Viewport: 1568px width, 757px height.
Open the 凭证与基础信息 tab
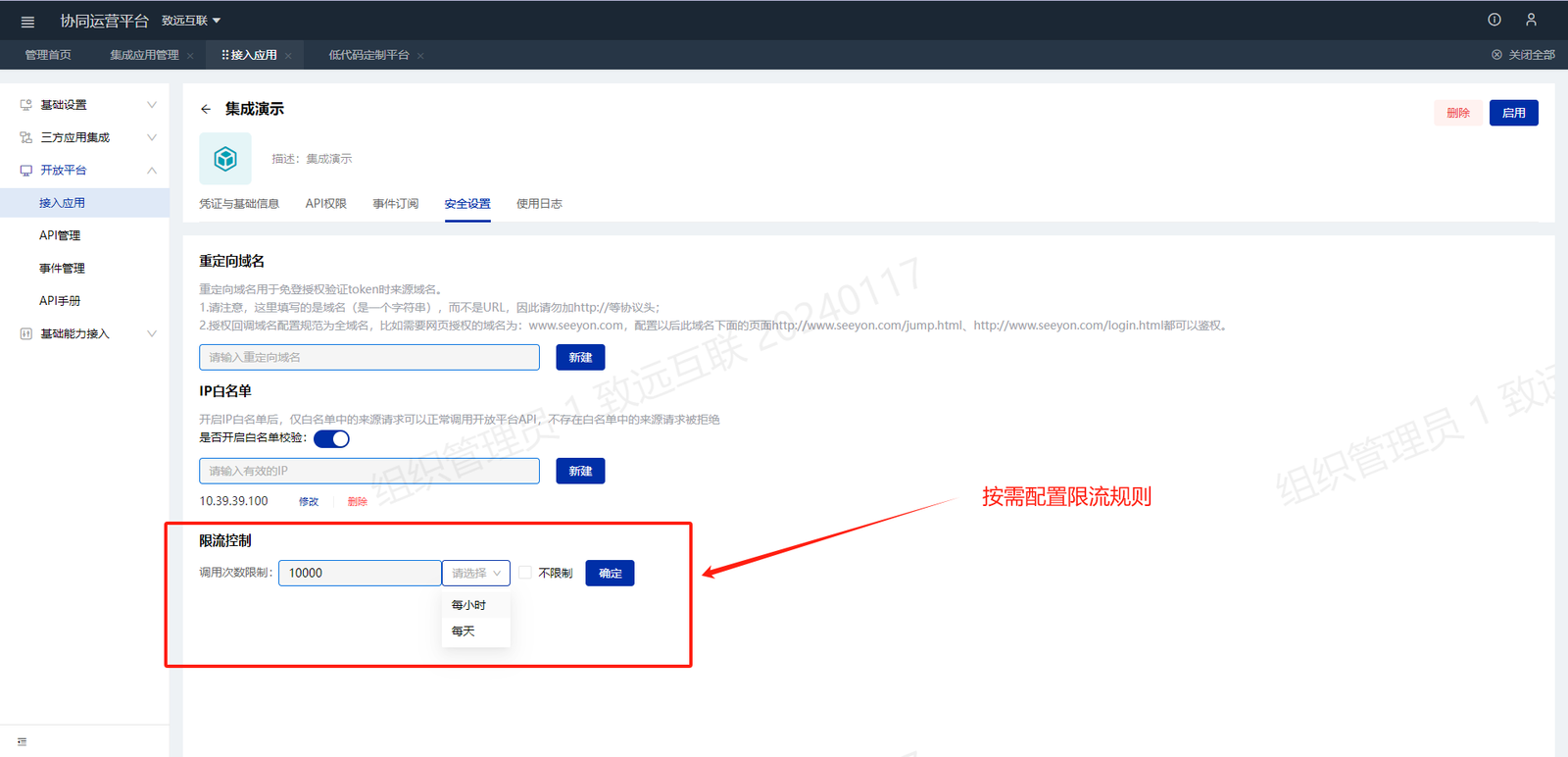[239, 204]
